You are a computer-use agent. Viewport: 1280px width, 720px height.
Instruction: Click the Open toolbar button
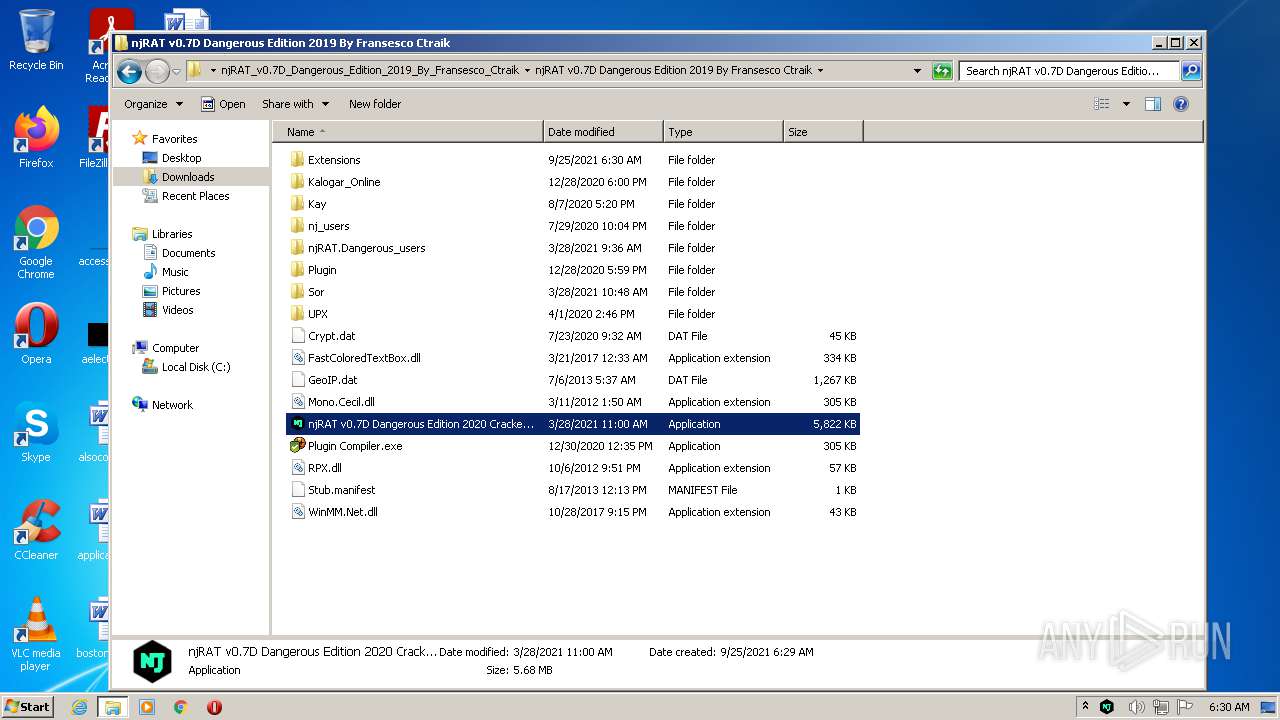click(x=223, y=104)
